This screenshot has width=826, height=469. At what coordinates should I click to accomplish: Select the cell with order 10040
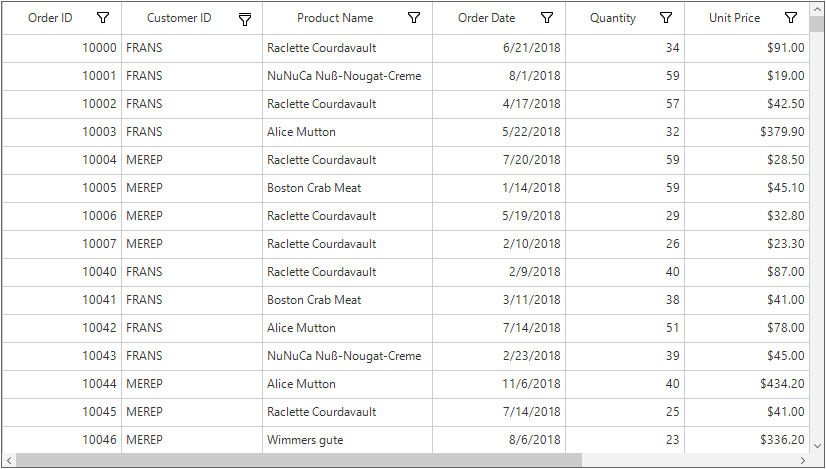(62, 272)
